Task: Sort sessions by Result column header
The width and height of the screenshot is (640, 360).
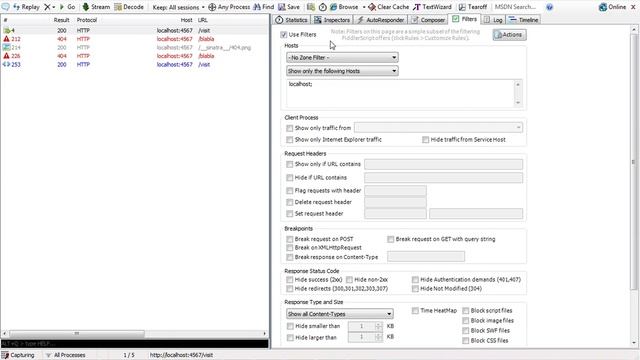Action: (x=61, y=20)
